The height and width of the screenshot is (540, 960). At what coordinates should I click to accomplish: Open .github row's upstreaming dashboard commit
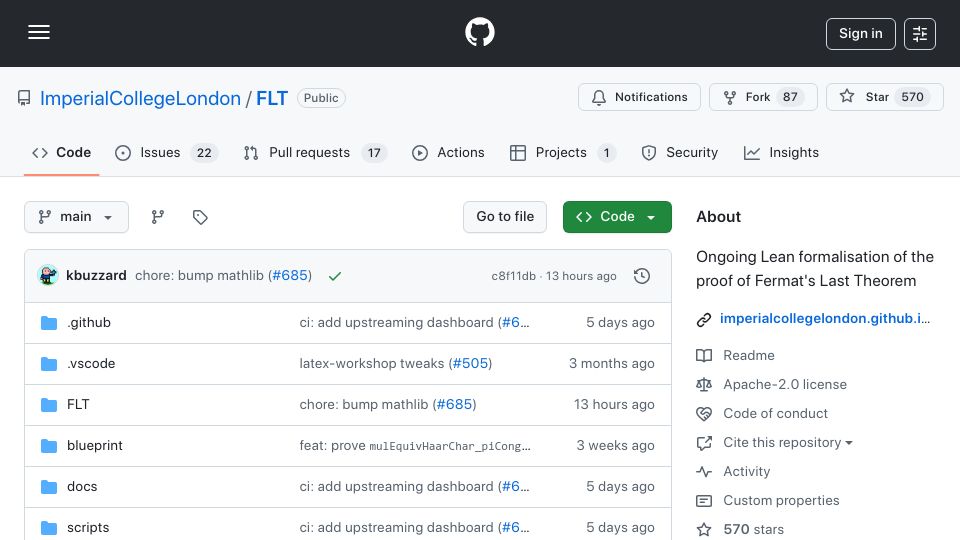pyautogui.click(x=396, y=323)
